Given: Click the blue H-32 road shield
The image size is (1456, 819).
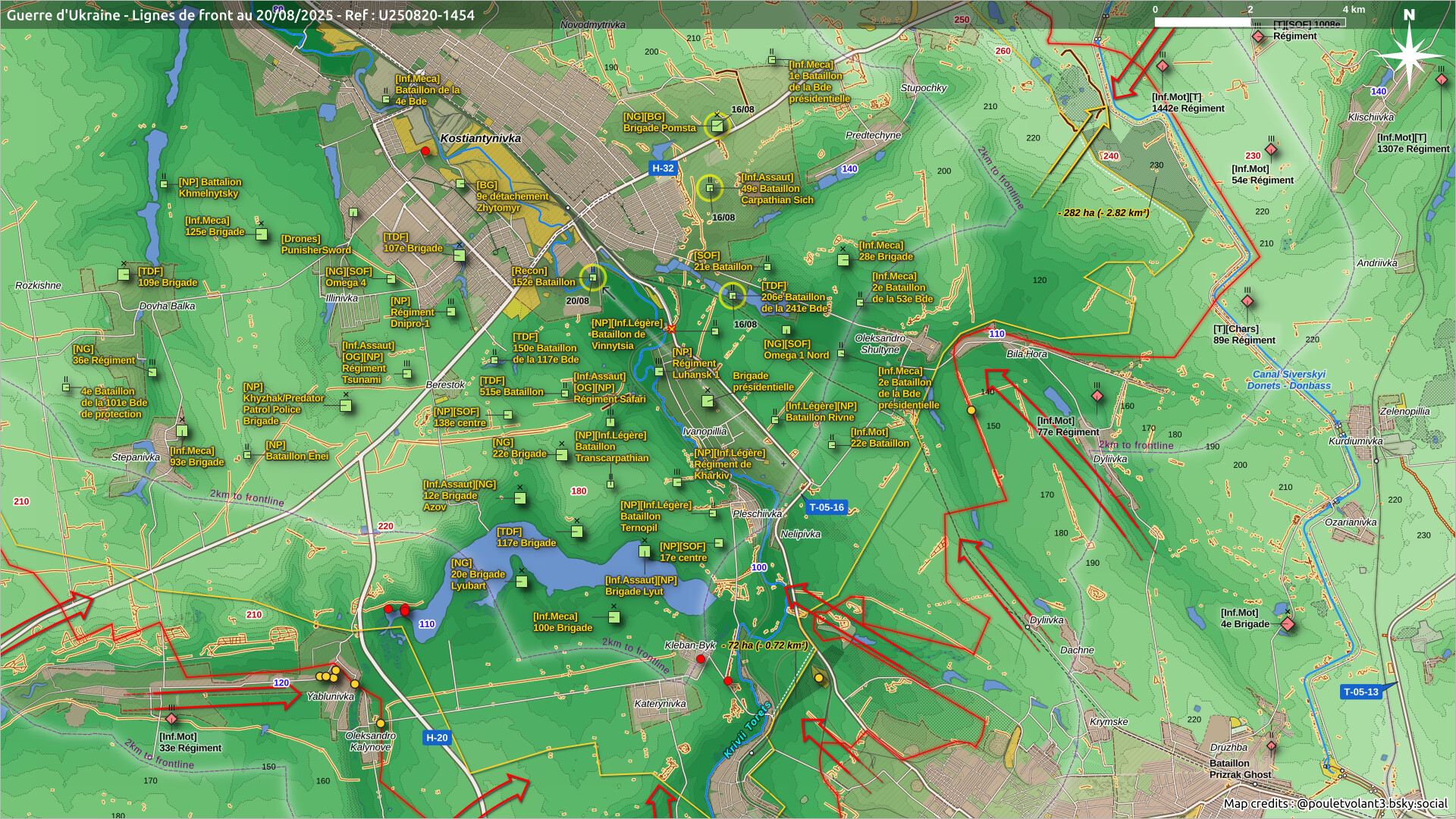Looking at the screenshot, I should (x=663, y=168).
